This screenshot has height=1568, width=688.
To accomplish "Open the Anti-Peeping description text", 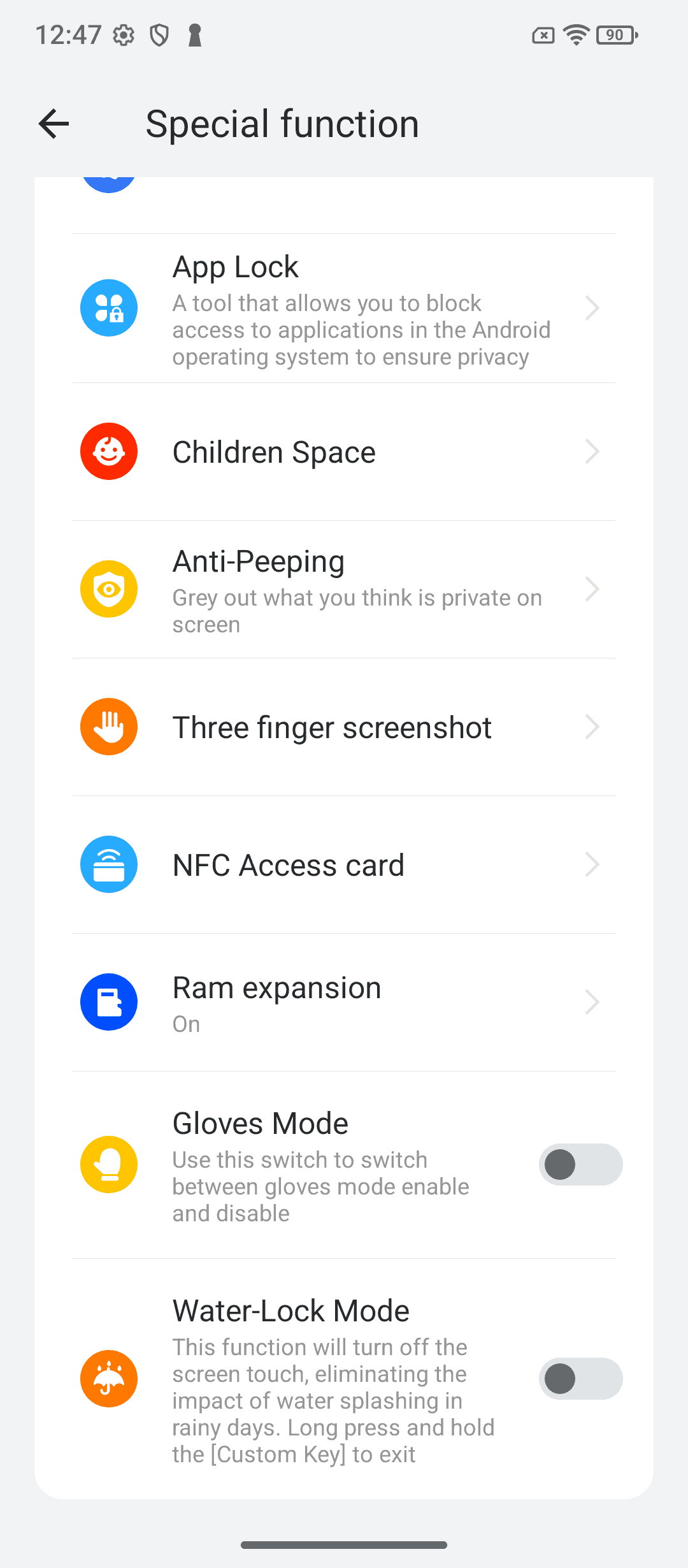I will (357, 611).
